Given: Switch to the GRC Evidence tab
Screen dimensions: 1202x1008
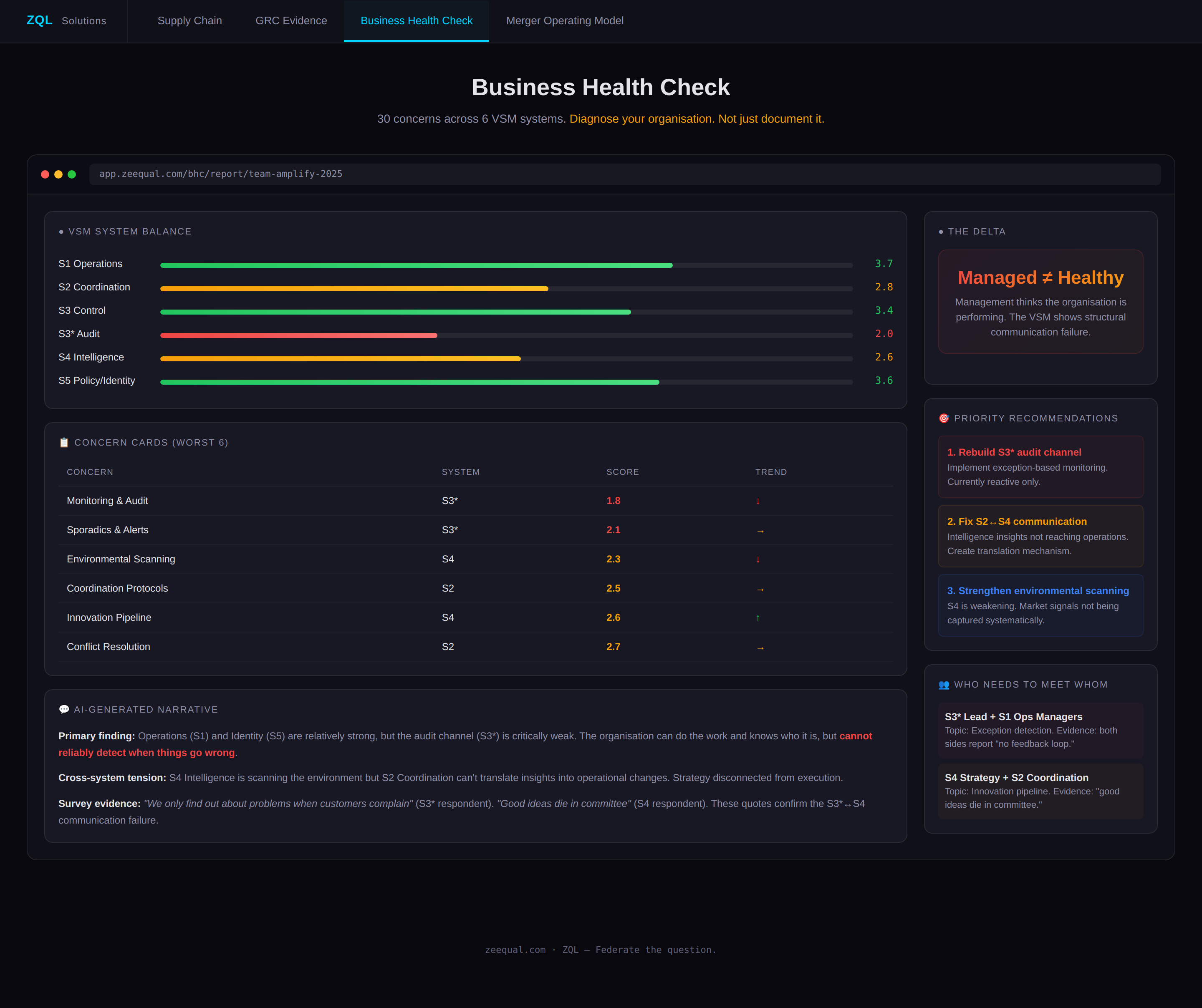Looking at the screenshot, I should tap(291, 20).
